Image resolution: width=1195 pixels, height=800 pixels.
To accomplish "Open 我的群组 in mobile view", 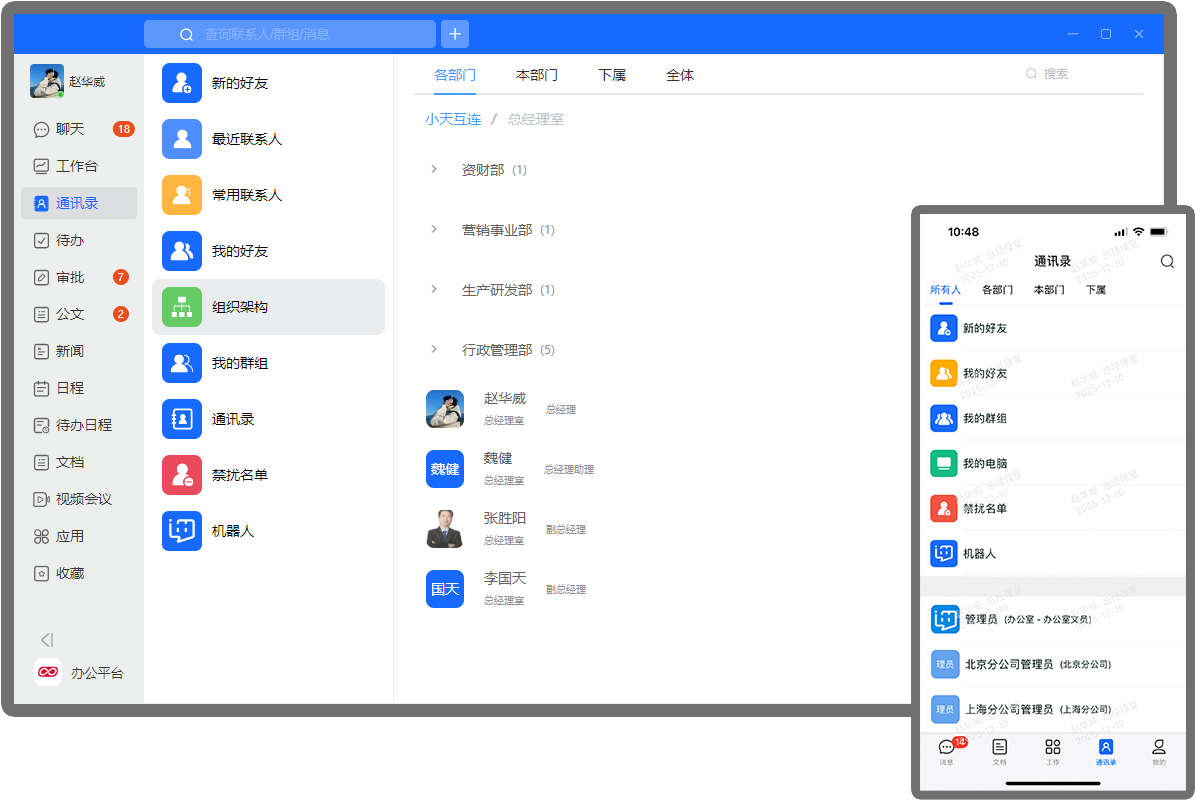I will point(1052,418).
